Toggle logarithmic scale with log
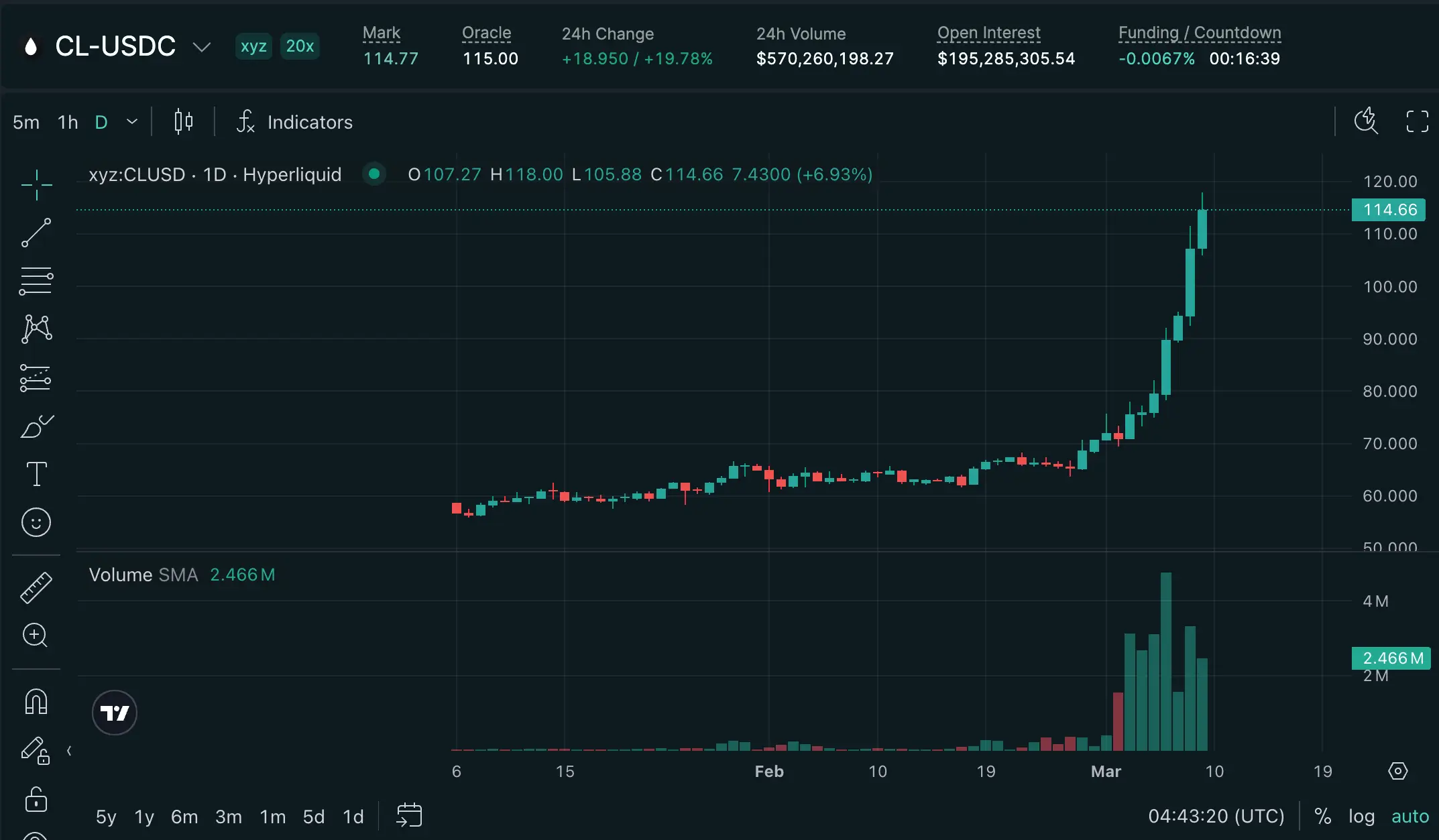The height and width of the screenshot is (840, 1439). click(x=1361, y=816)
